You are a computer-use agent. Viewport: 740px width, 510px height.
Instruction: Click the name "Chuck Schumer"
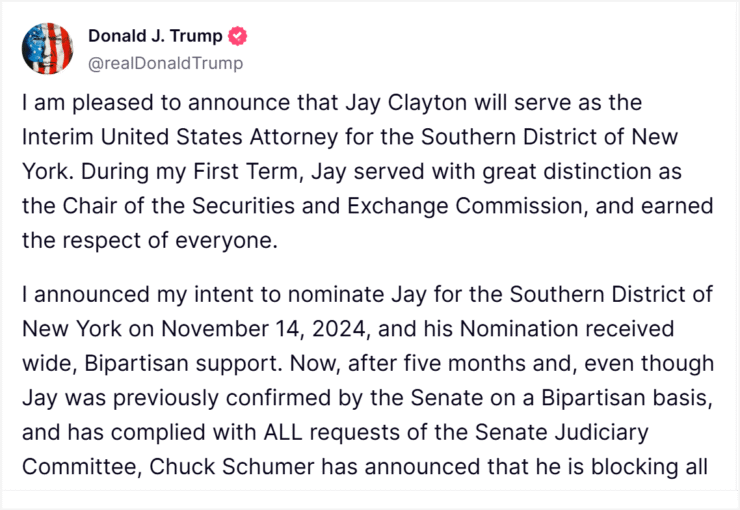pos(231,467)
